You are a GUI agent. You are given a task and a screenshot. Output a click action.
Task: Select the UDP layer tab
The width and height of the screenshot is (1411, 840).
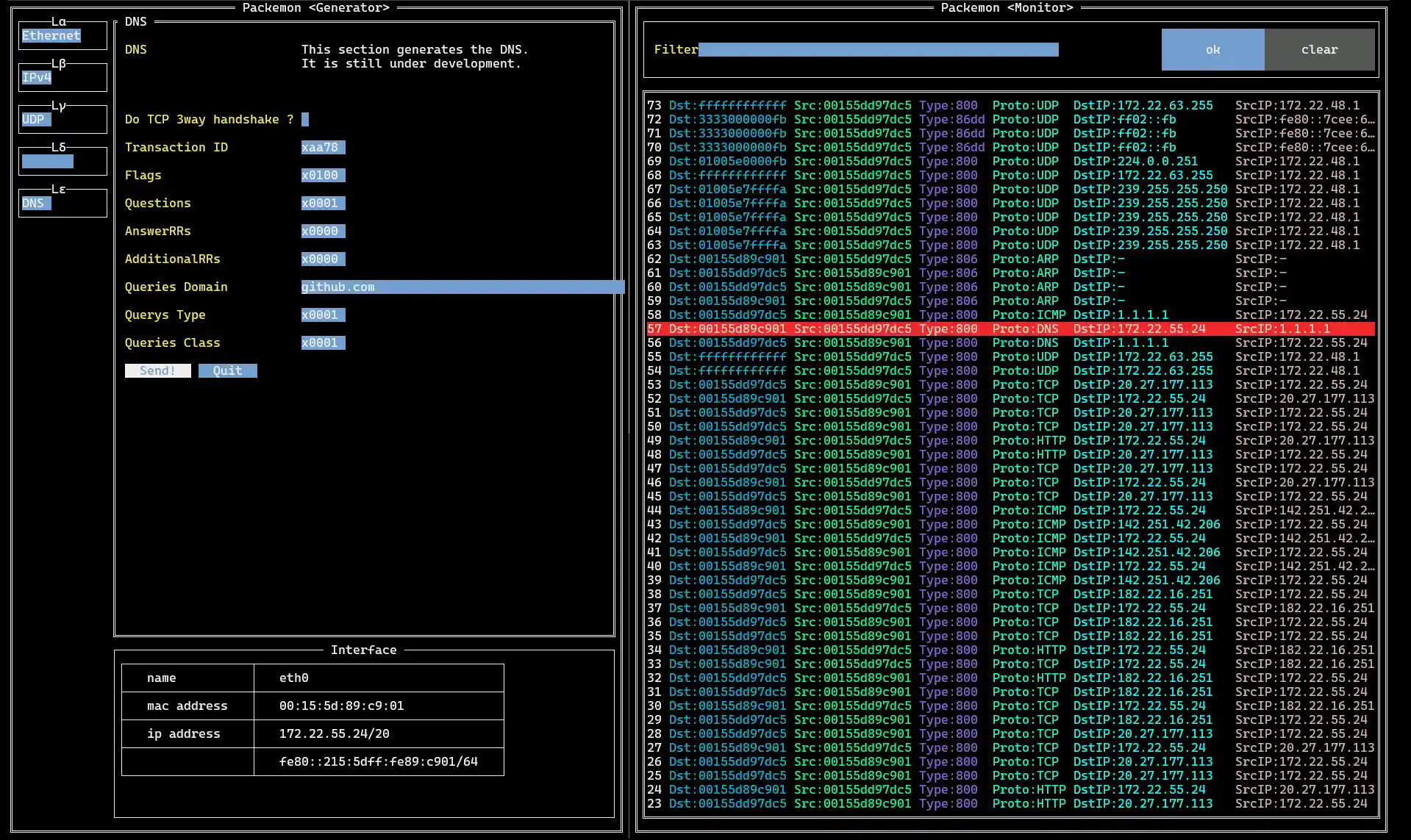62,119
